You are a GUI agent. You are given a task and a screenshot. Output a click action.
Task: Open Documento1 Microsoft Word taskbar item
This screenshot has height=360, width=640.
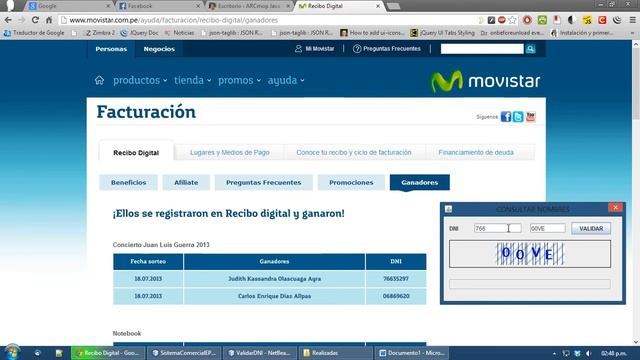click(x=411, y=353)
